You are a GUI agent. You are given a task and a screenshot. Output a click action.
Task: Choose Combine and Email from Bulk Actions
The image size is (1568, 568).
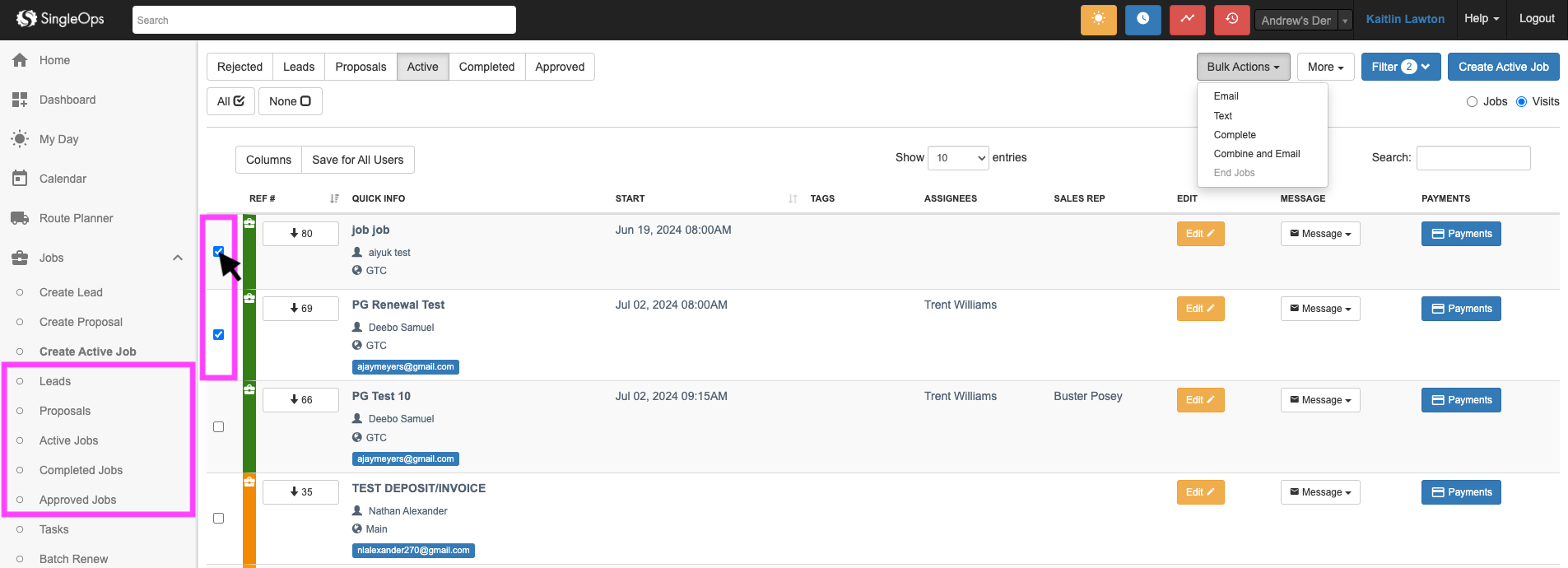point(1256,154)
